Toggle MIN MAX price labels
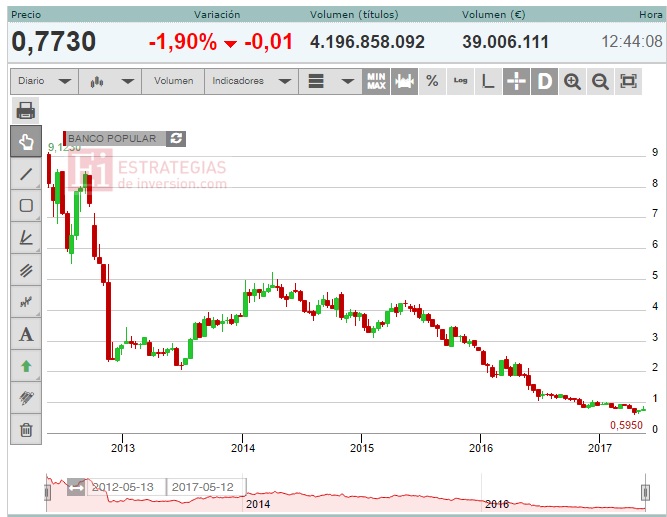 point(376,81)
